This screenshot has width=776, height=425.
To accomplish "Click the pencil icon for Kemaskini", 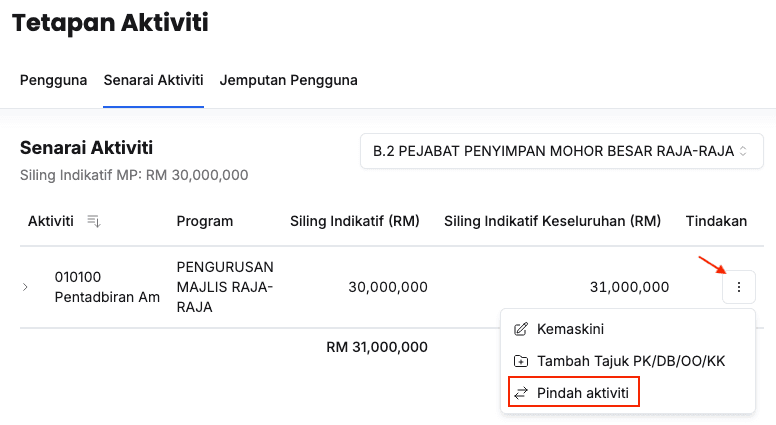I will (520, 329).
